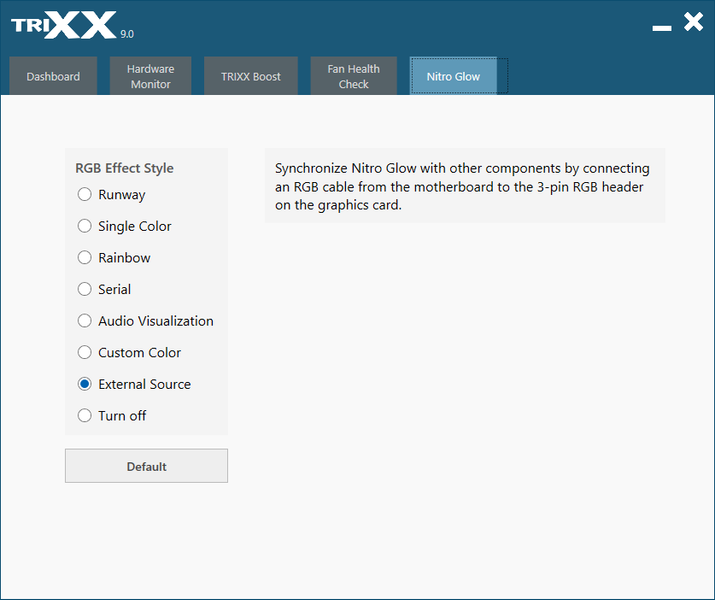The width and height of the screenshot is (715, 600).
Task: Click the RGB Effect Style heading
Action: coord(124,168)
